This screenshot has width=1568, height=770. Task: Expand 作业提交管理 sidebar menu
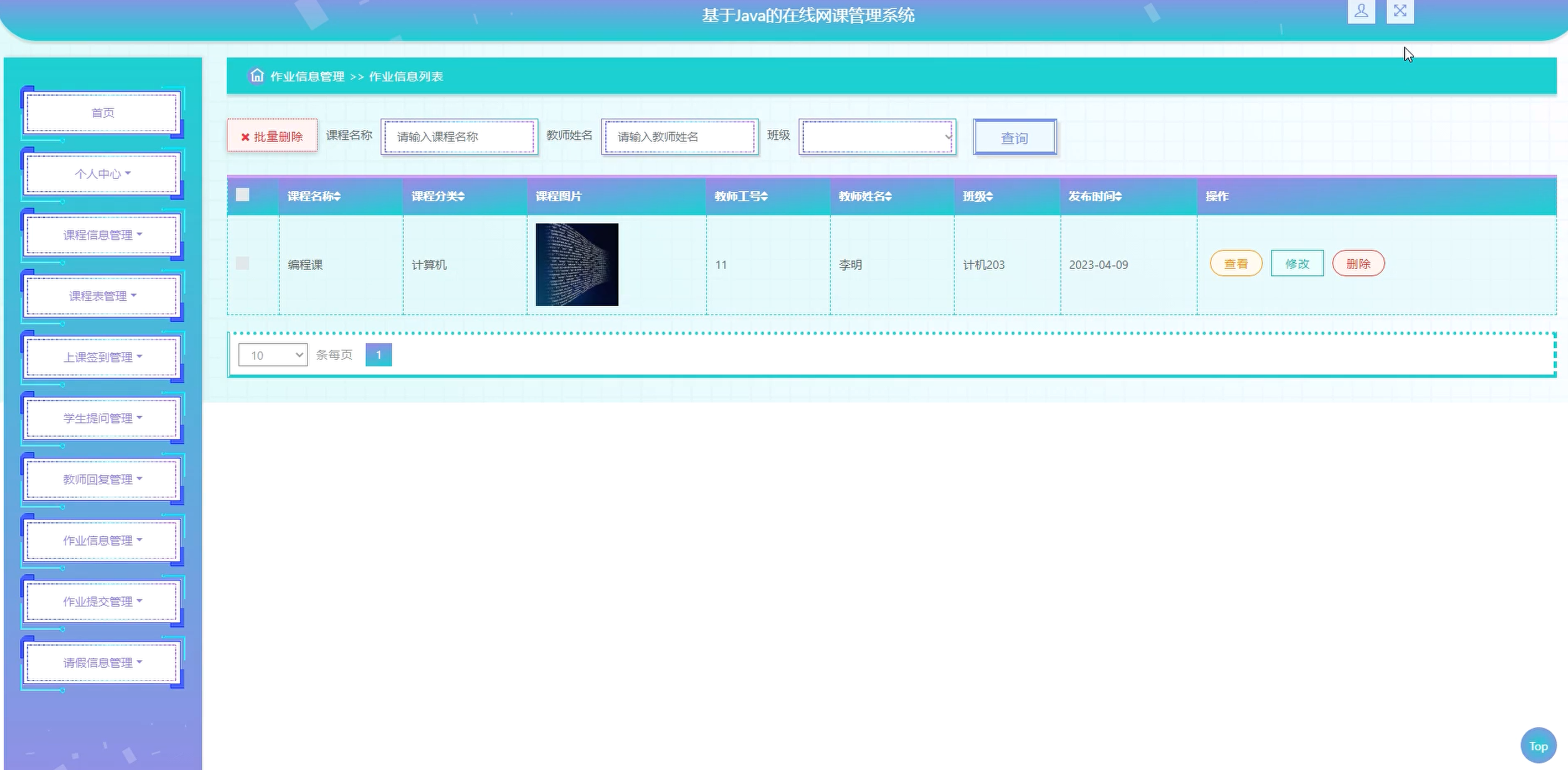pos(102,601)
